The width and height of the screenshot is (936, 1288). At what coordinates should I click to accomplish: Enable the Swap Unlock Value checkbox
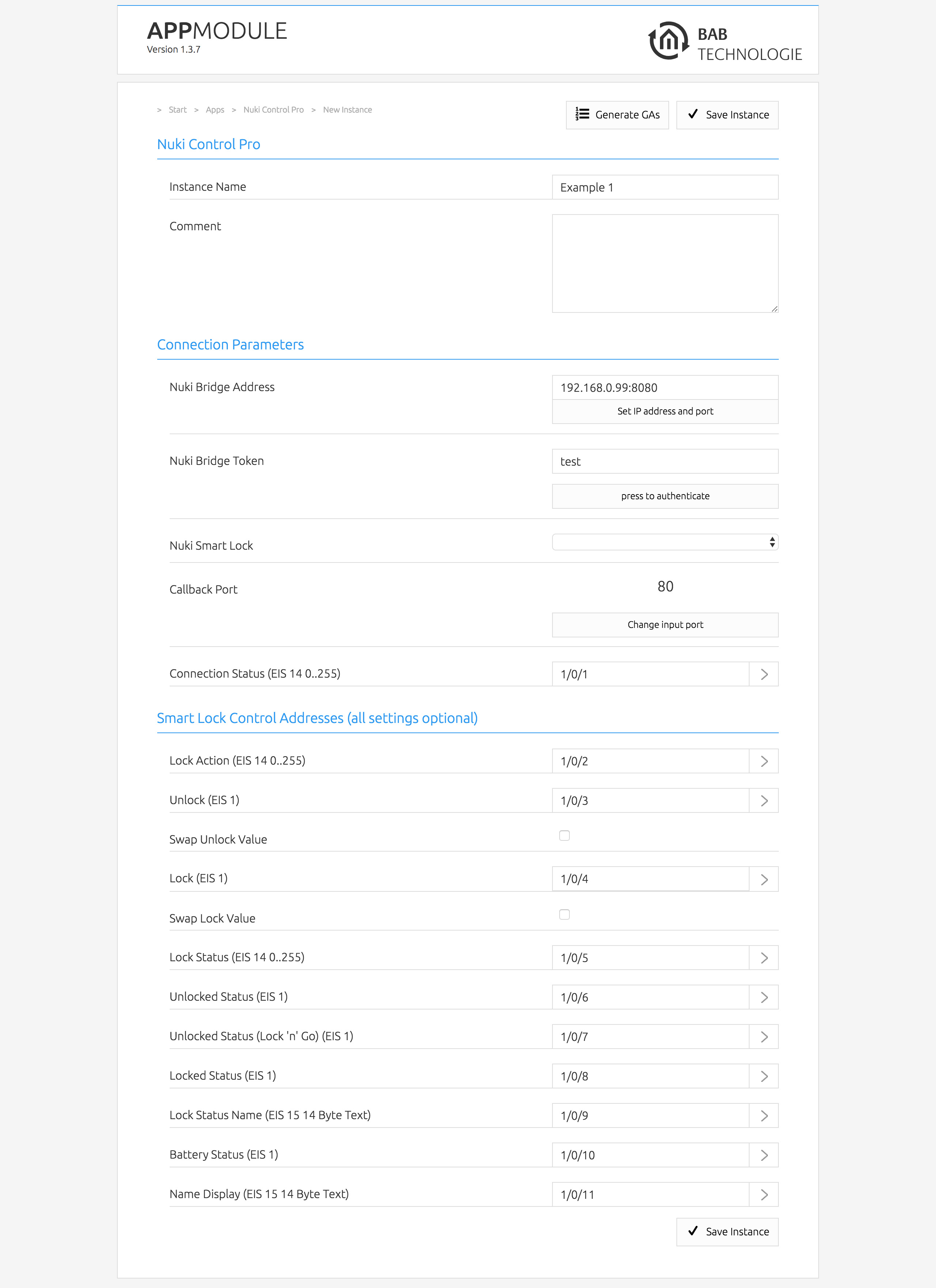pyautogui.click(x=564, y=836)
